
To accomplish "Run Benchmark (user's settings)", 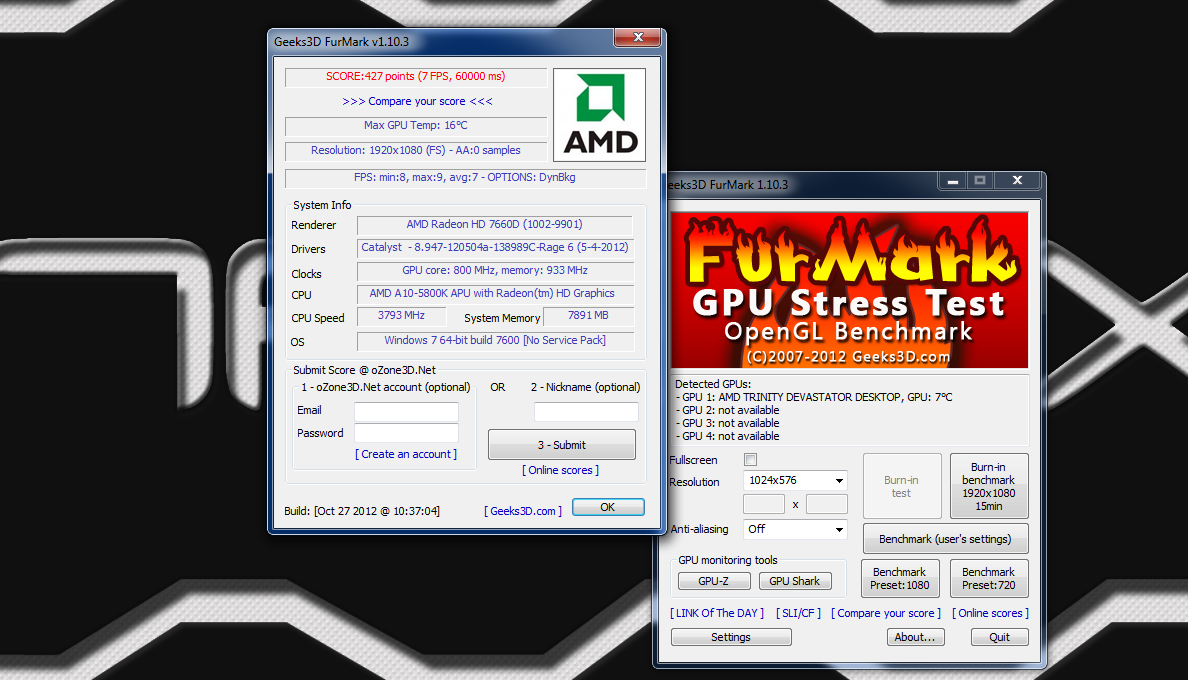I will pyautogui.click(x=946, y=539).
